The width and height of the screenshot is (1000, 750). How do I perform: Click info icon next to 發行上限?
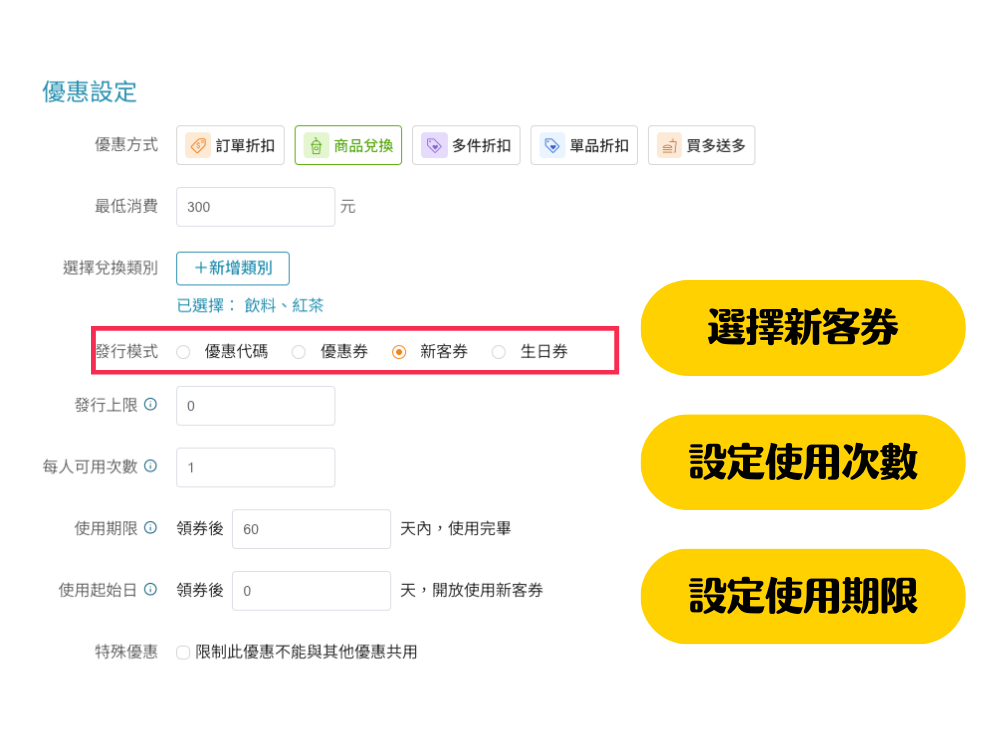pyautogui.click(x=150, y=405)
